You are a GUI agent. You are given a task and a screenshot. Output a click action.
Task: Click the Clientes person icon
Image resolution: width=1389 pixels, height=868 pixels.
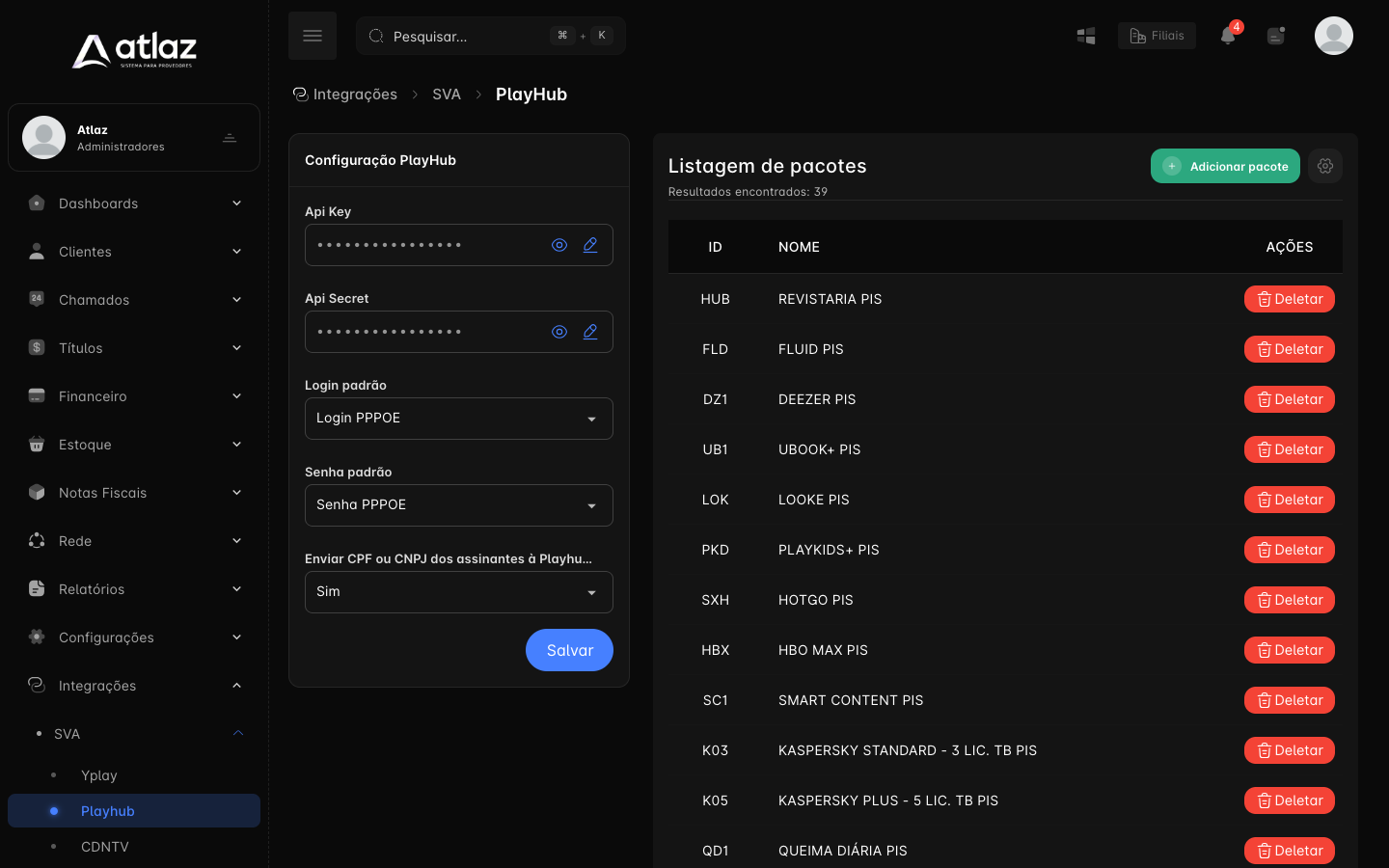point(37,252)
